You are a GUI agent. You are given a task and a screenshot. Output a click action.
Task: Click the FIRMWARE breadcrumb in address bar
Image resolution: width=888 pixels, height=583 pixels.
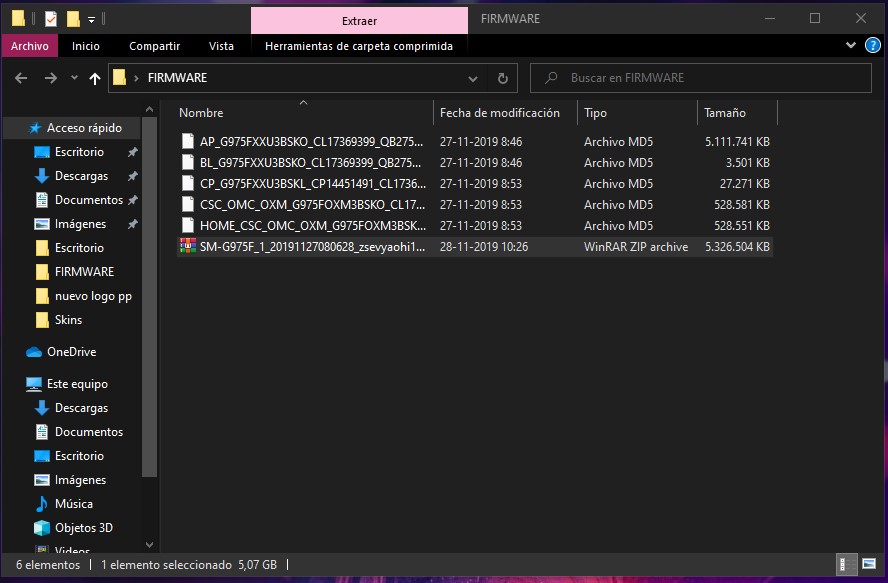177,78
